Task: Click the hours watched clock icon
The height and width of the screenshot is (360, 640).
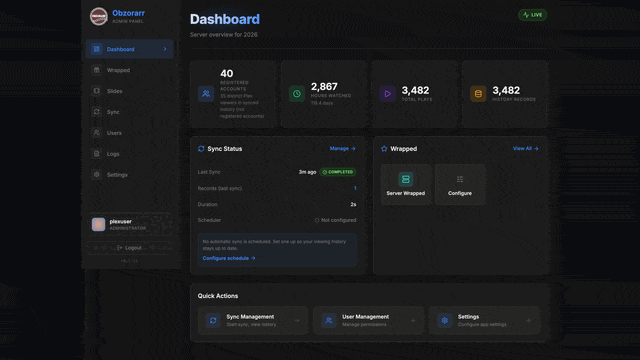Action: click(x=297, y=94)
